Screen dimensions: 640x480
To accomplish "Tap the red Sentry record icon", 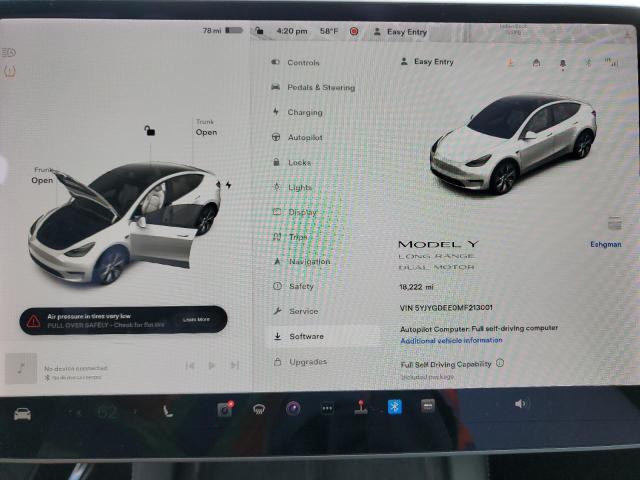I will tap(354, 31).
